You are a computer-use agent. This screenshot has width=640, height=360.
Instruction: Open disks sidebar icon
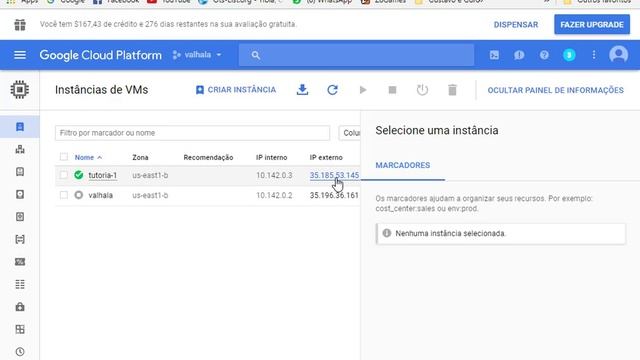click(20, 194)
